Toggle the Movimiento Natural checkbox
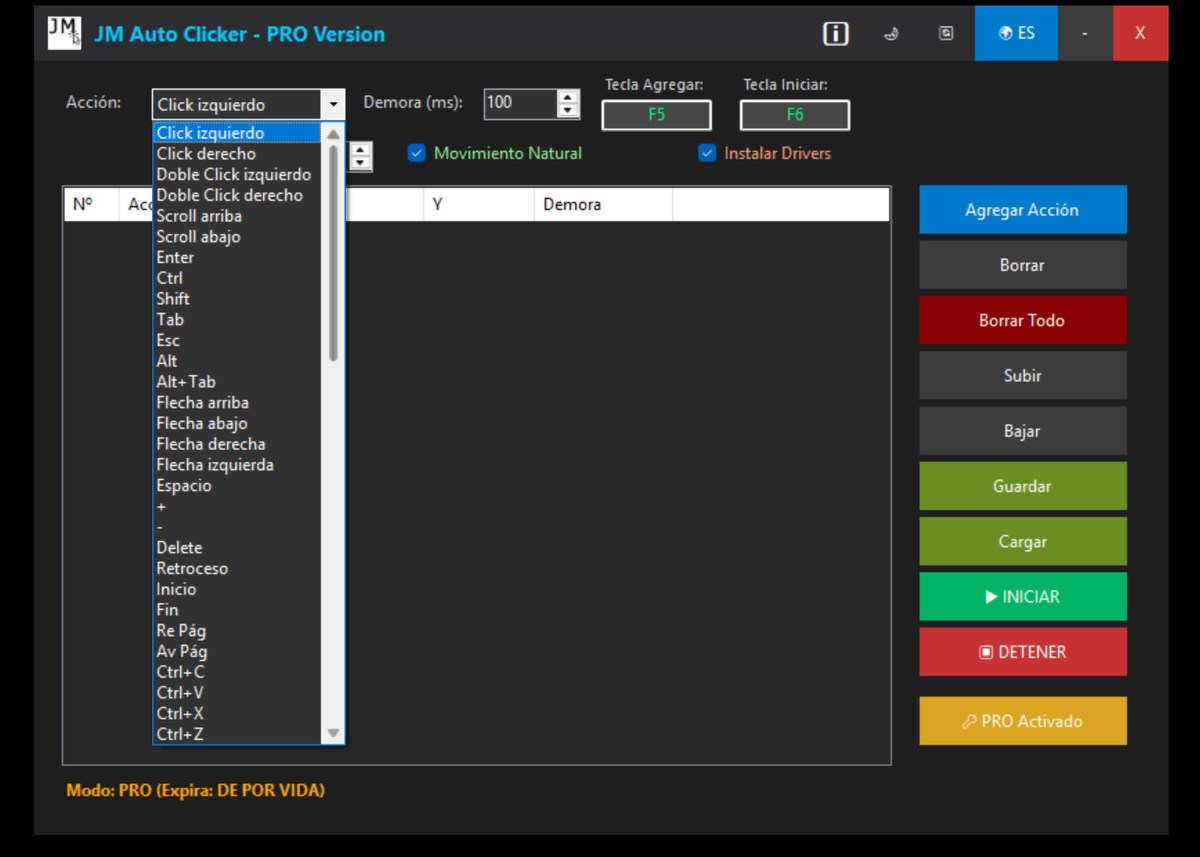The image size is (1200, 857). pyautogui.click(x=417, y=154)
